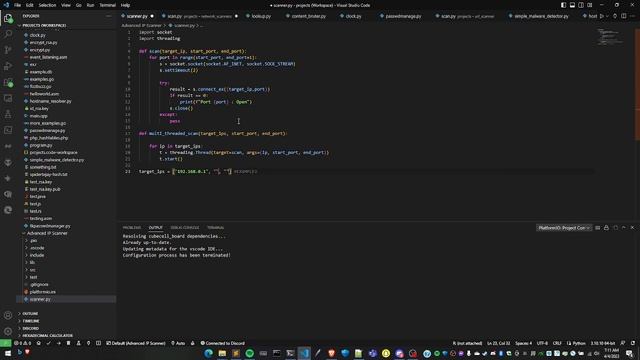Click the PlatformIO serial monitor plug icon
This screenshot has height=360, width=640.
click(89, 343)
